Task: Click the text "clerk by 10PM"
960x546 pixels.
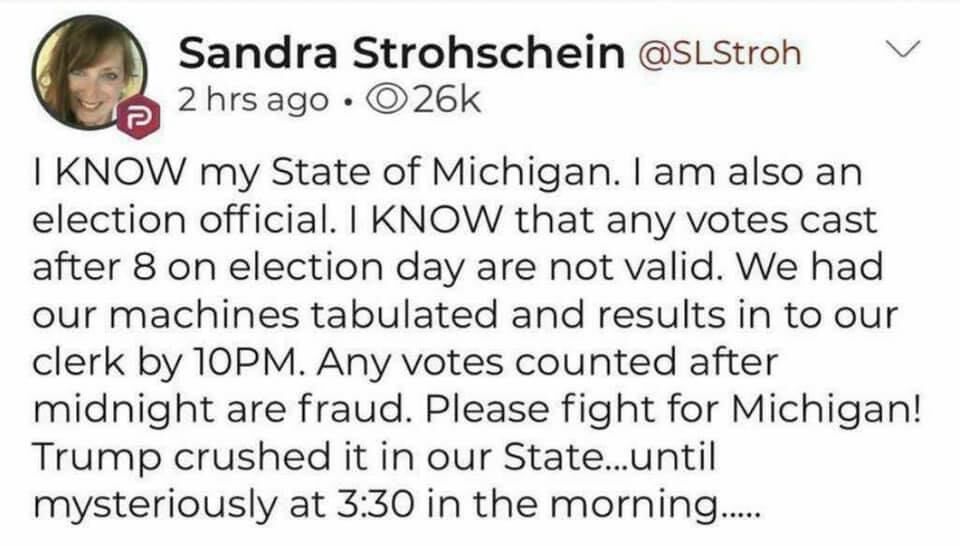Action: (171, 362)
